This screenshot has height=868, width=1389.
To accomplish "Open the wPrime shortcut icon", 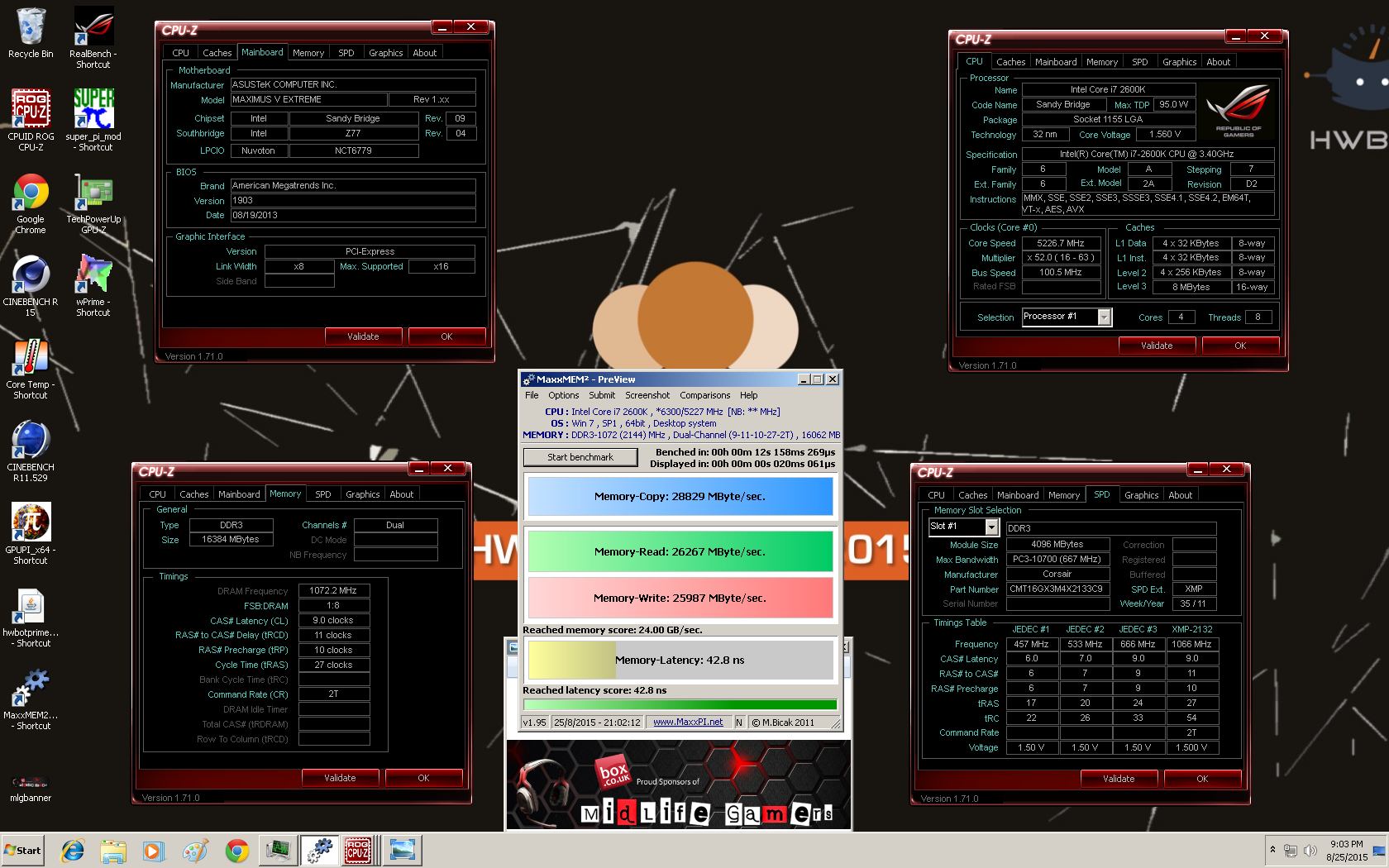I will pyautogui.click(x=93, y=286).
